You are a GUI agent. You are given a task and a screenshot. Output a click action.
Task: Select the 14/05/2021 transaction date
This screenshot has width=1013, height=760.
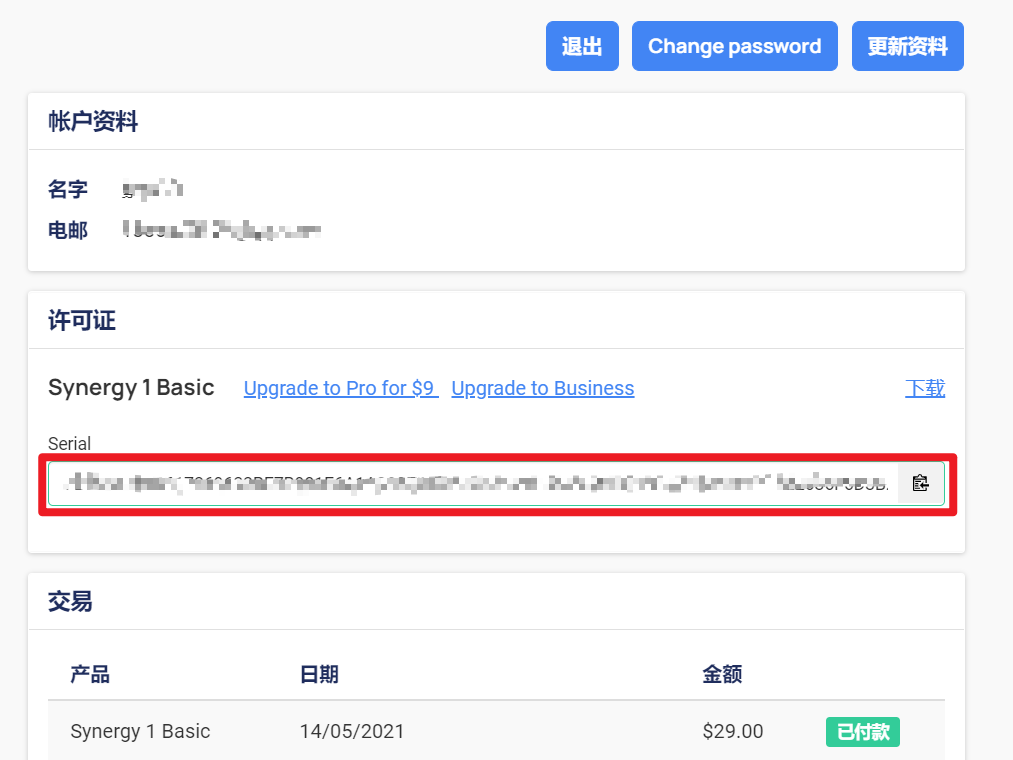point(352,731)
